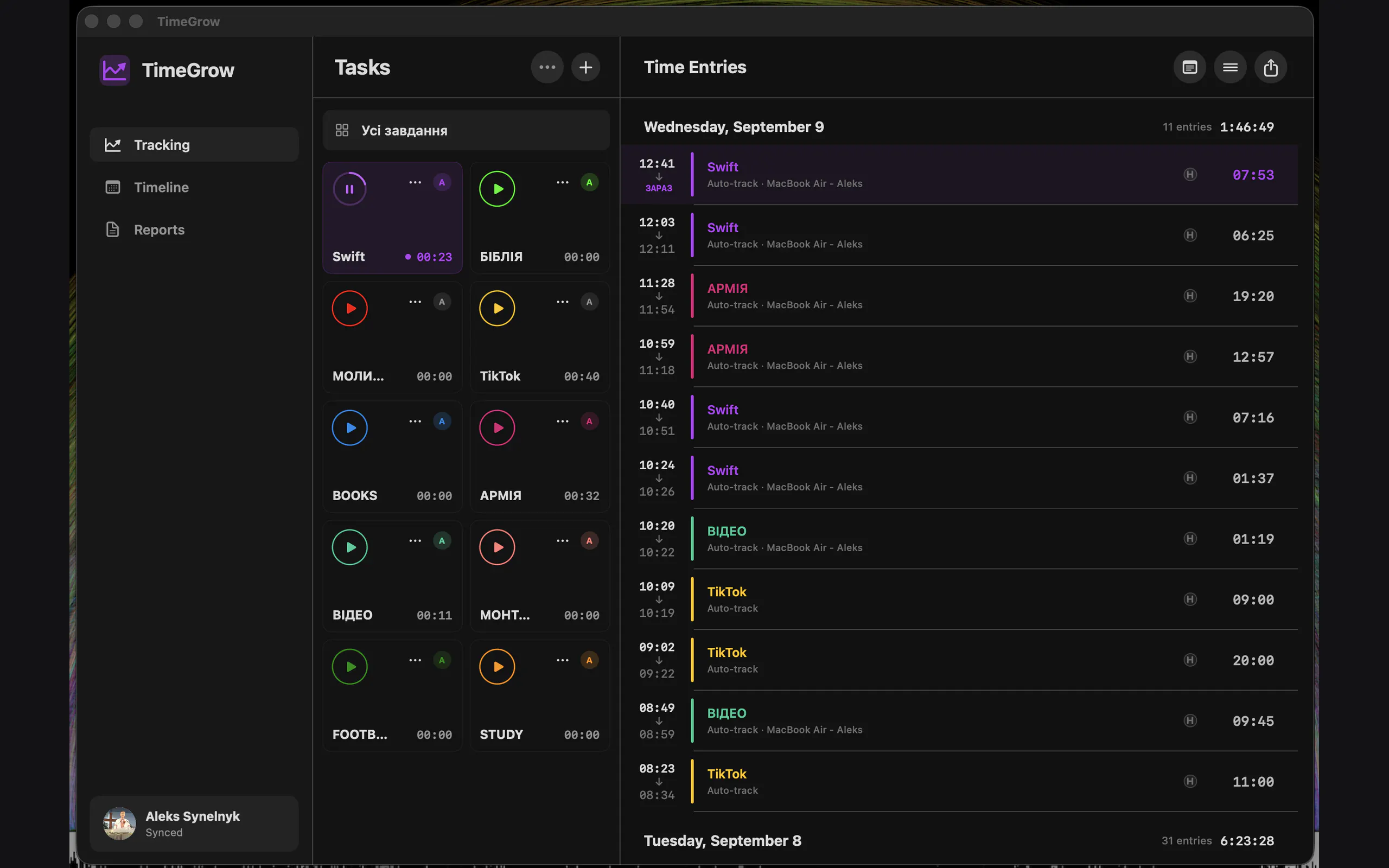This screenshot has width=1389, height=868.
Task: Toggle auto-track badge on STUDY card
Action: [589, 660]
